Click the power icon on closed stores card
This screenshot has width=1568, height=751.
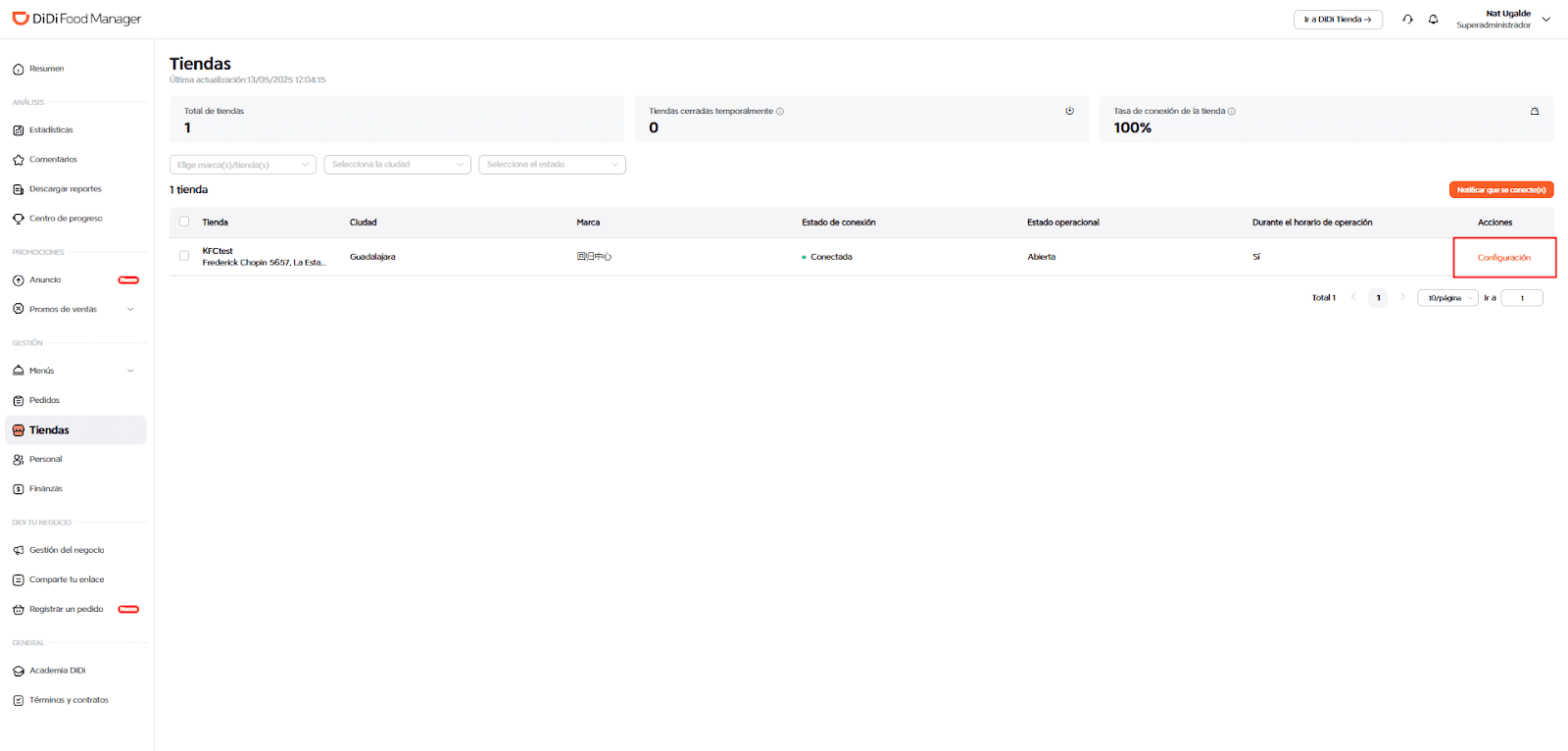1069,111
